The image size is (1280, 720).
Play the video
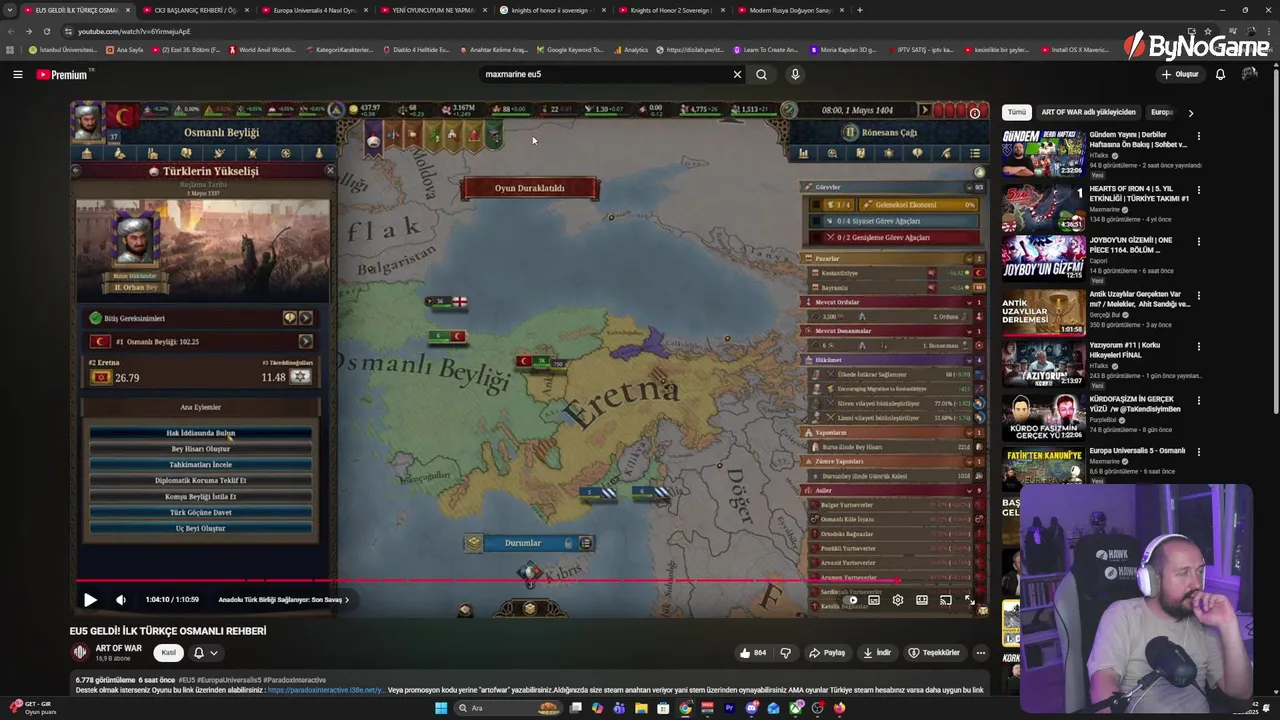(90, 600)
